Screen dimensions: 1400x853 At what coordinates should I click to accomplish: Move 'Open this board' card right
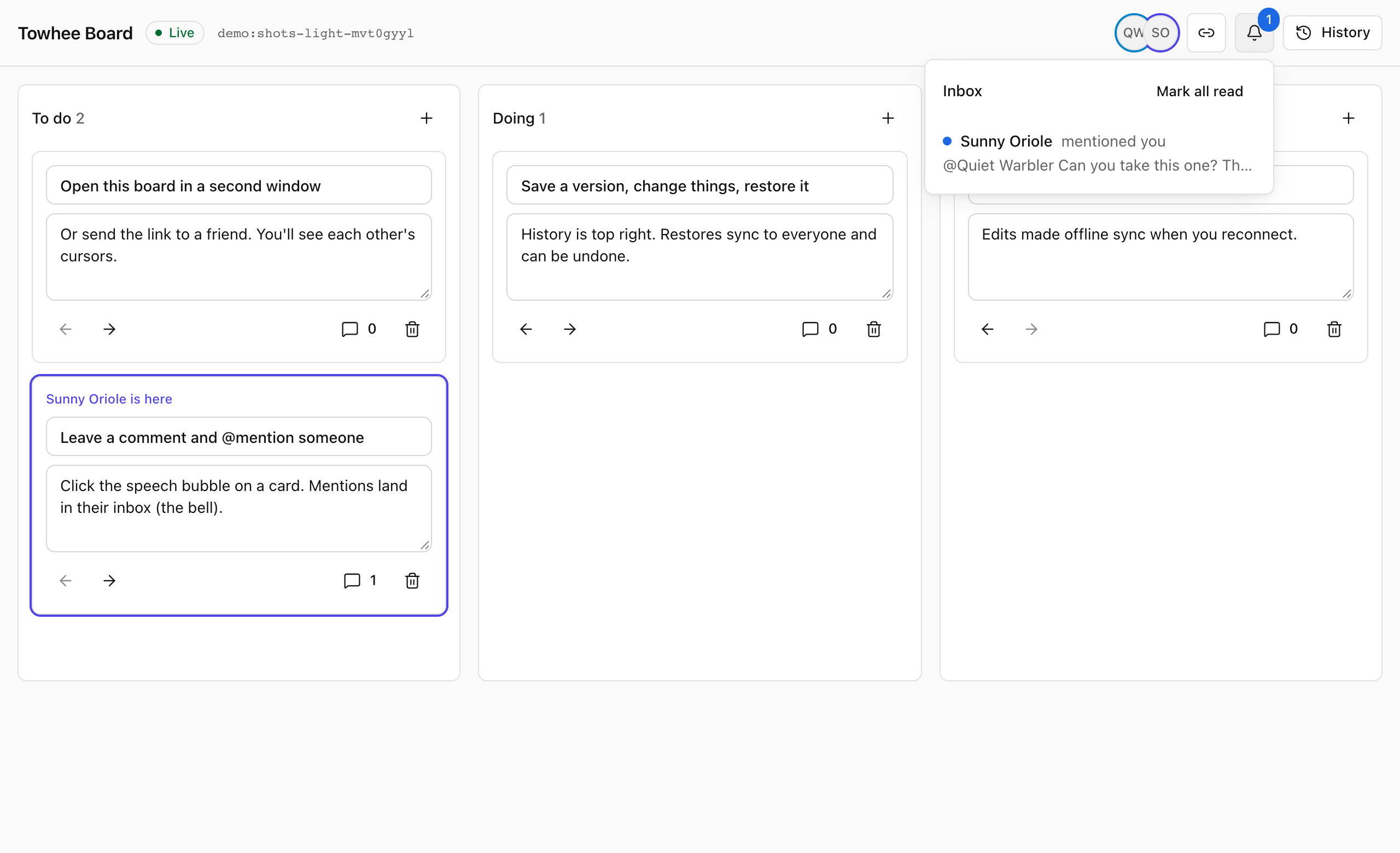(x=110, y=329)
